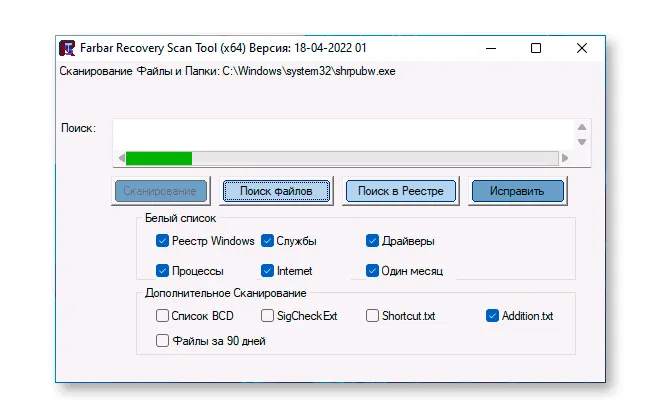Click the Поиск в Реестре button
Screen dimensions: 661x418
coord(400,191)
